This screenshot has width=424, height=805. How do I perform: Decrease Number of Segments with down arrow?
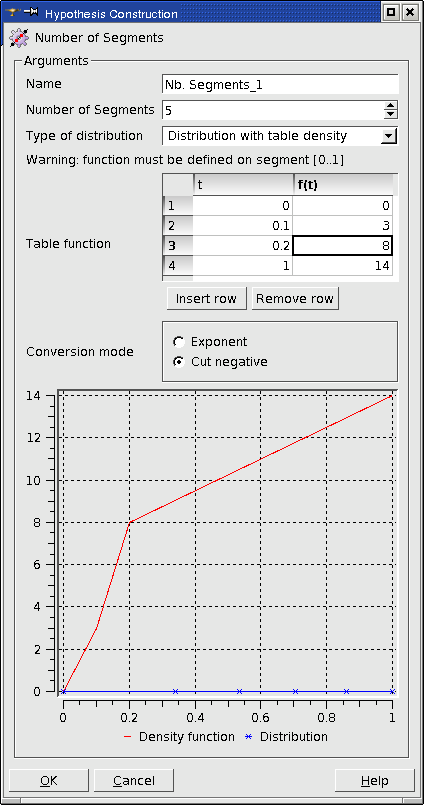[x=391, y=113]
